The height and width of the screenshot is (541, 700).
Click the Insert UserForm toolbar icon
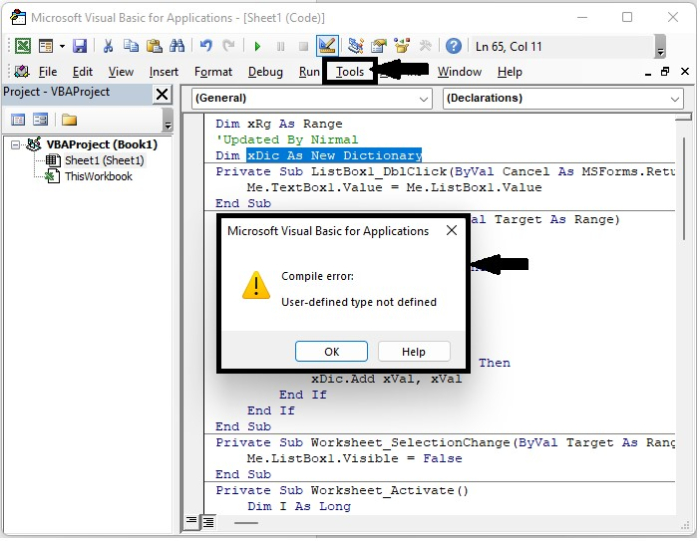[x=46, y=46]
